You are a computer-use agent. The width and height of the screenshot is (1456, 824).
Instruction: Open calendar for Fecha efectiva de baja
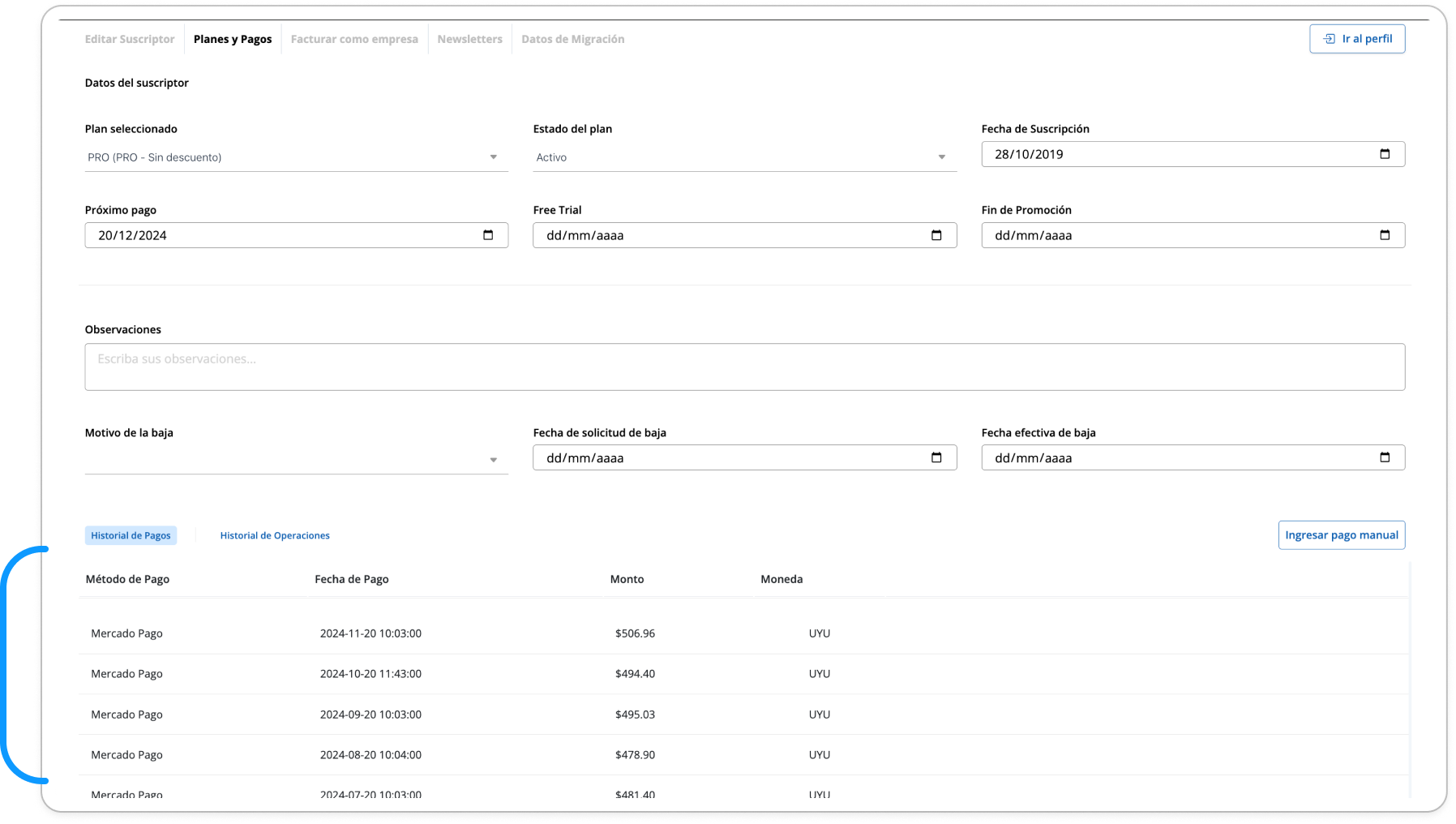pyautogui.click(x=1385, y=457)
